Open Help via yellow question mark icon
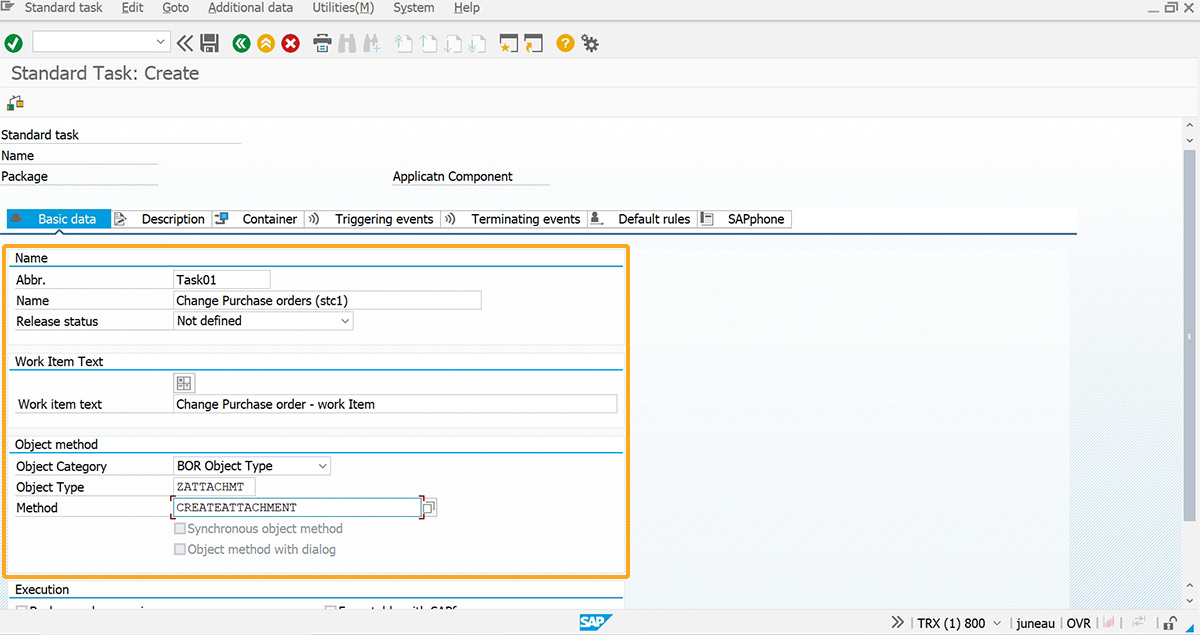 coord(565,43)
